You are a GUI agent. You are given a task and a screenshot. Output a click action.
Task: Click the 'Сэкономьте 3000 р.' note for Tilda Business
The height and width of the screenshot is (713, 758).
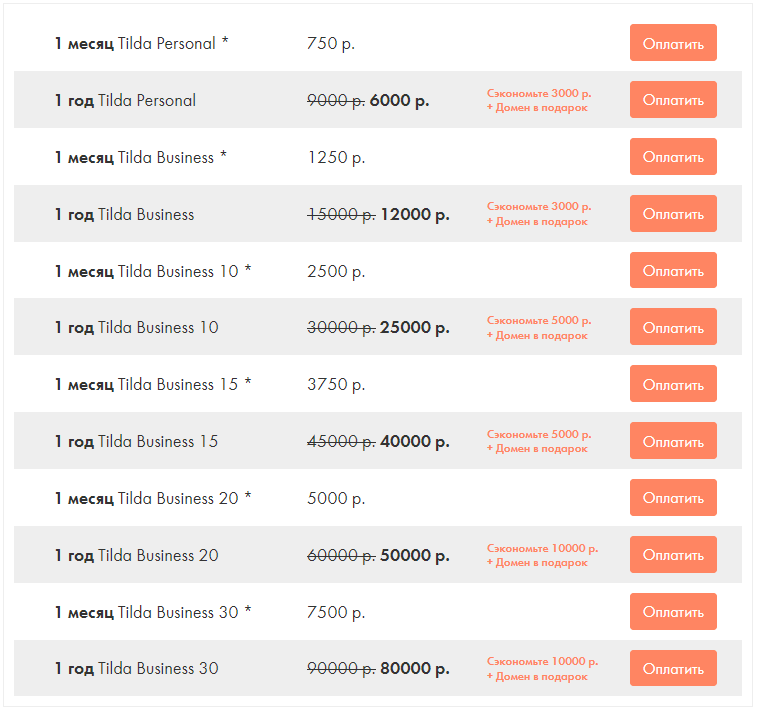tap(539, 207)
